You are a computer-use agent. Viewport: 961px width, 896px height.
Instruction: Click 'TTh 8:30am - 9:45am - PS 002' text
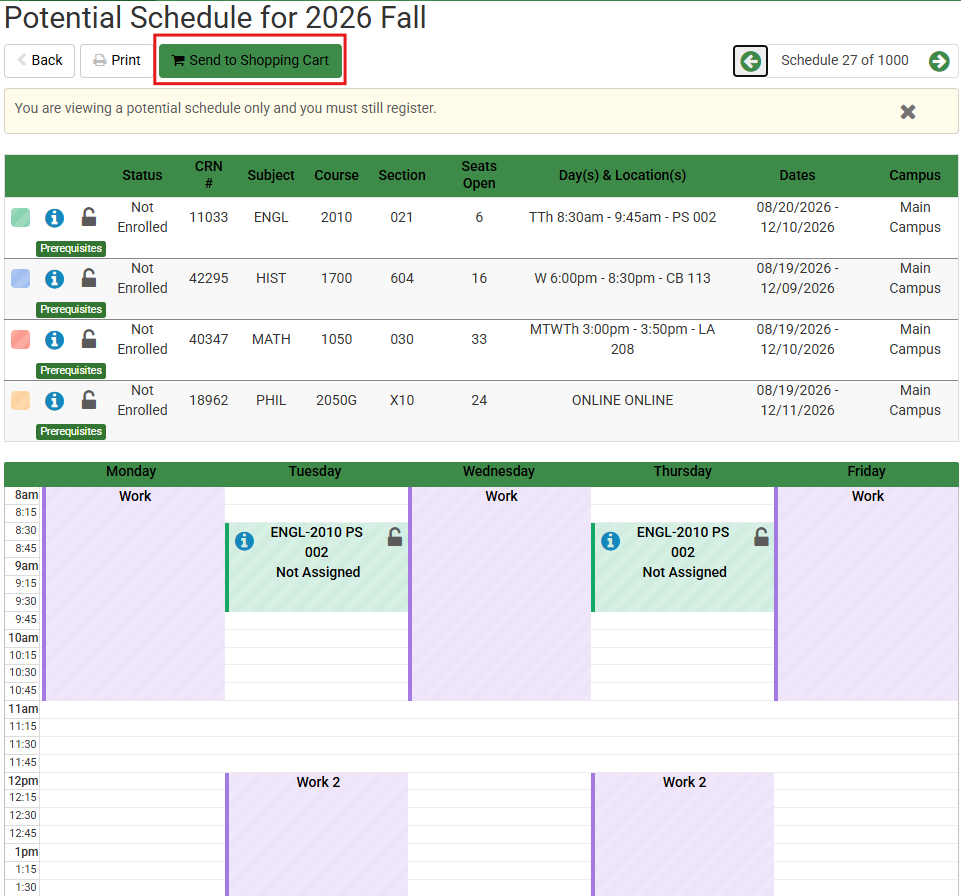tap(622, 218)
